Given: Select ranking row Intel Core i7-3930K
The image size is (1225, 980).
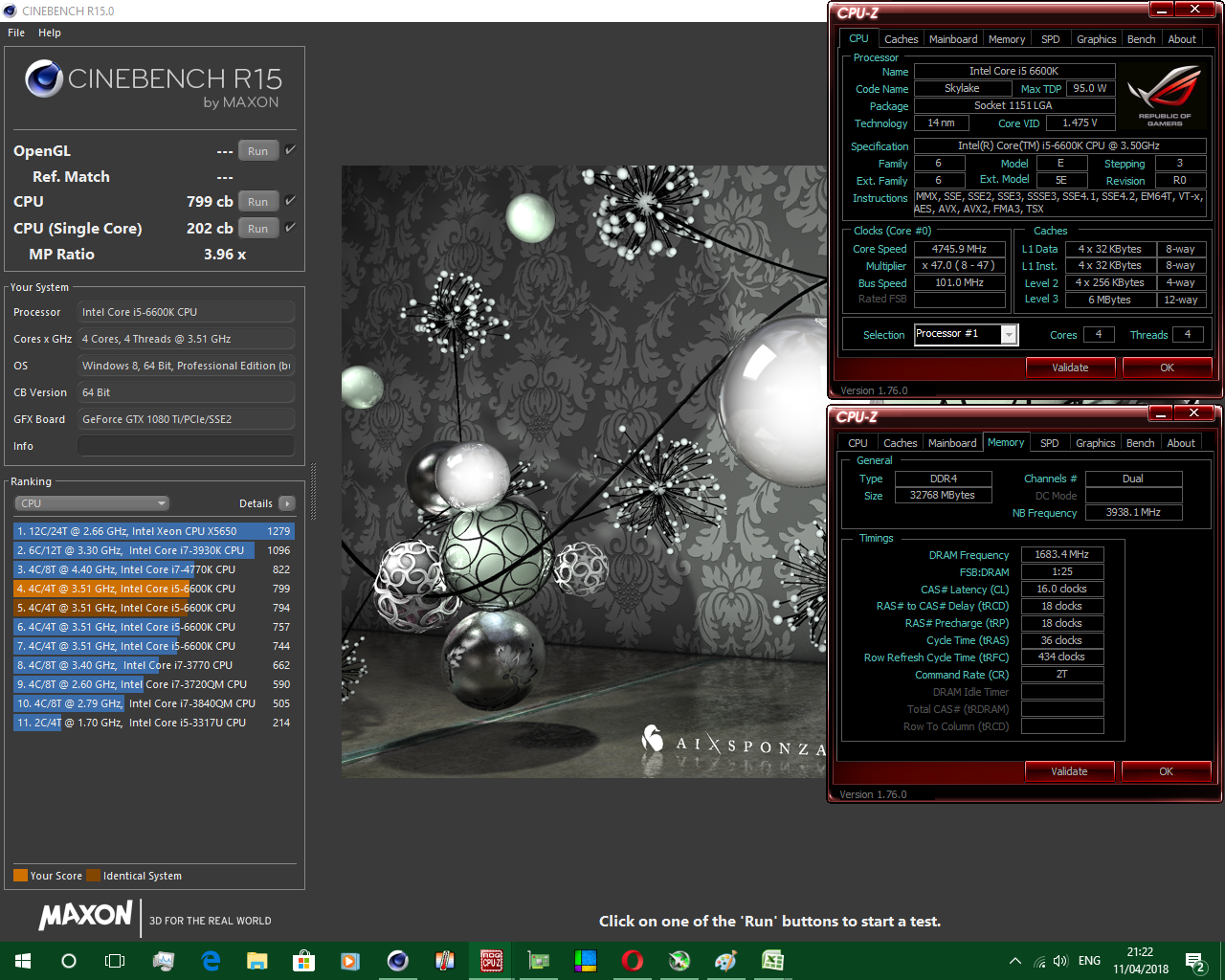Looking at the screenshot, I should click(x=153, y=550).
